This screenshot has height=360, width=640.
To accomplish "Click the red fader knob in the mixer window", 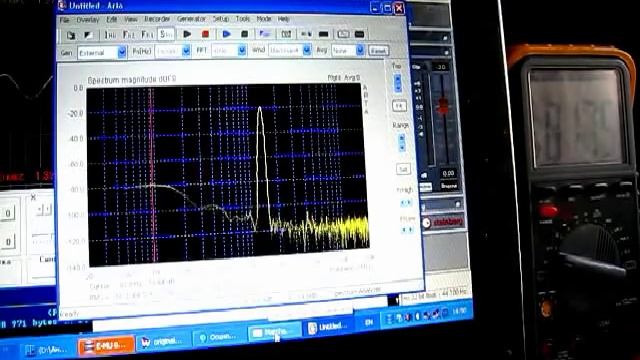I will pyautogui.click(x=443, y=106).
